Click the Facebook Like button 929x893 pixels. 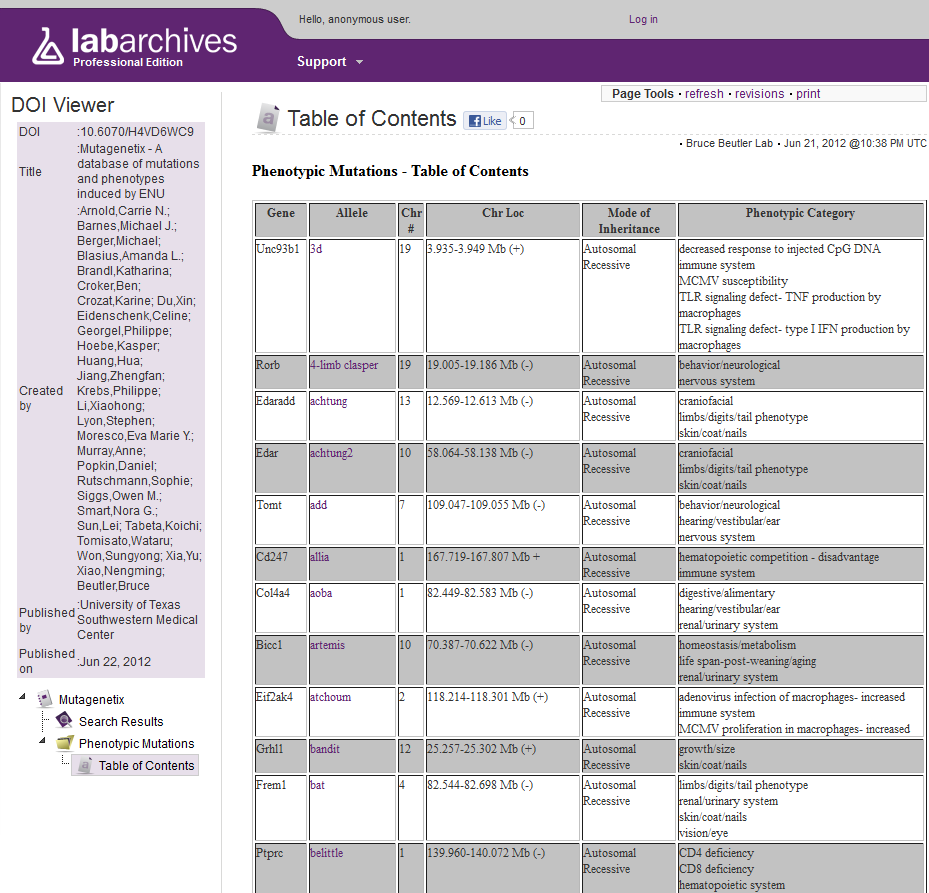pos(485,121)
